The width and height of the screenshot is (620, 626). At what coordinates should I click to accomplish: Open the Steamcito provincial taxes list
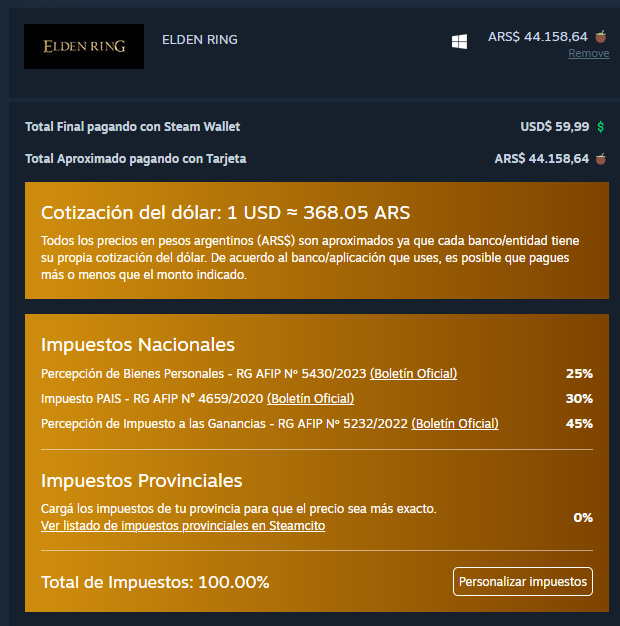[183, 526]
